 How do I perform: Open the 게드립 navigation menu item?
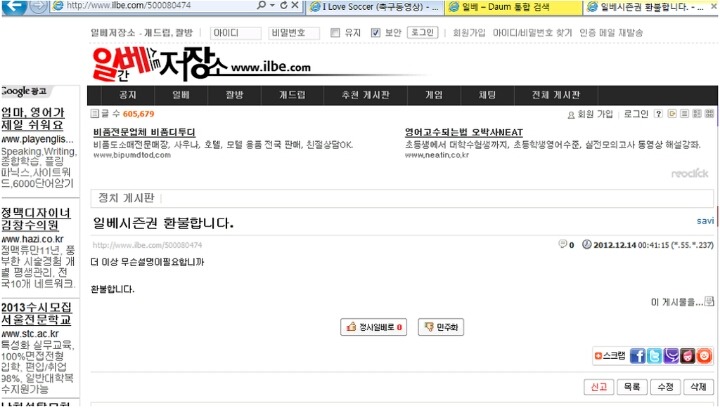[292, 95]
